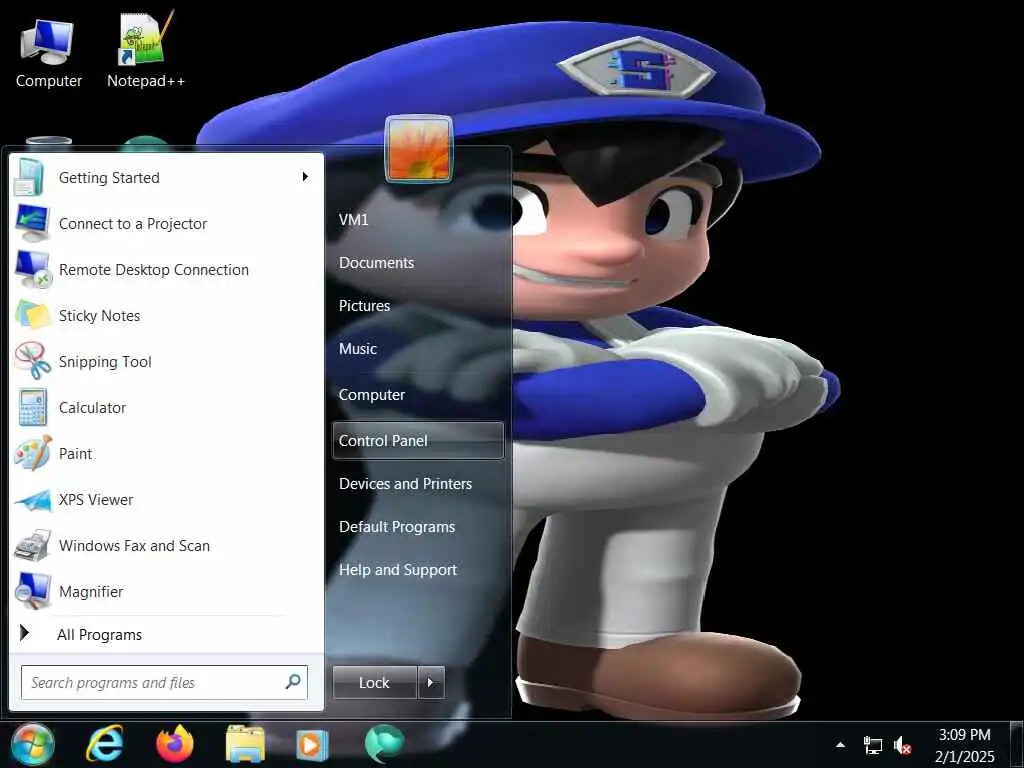Click the search magnifying glass icon

(293, 681)
